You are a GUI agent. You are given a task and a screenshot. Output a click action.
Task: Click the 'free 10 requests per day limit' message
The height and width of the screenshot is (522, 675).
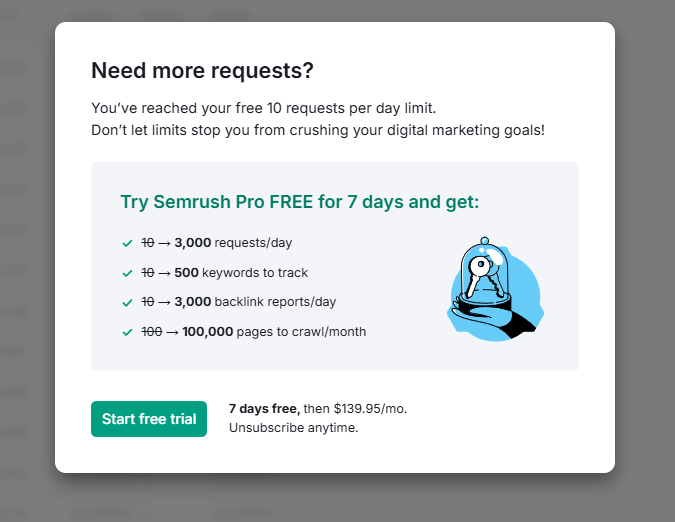[x=264, y=108]
